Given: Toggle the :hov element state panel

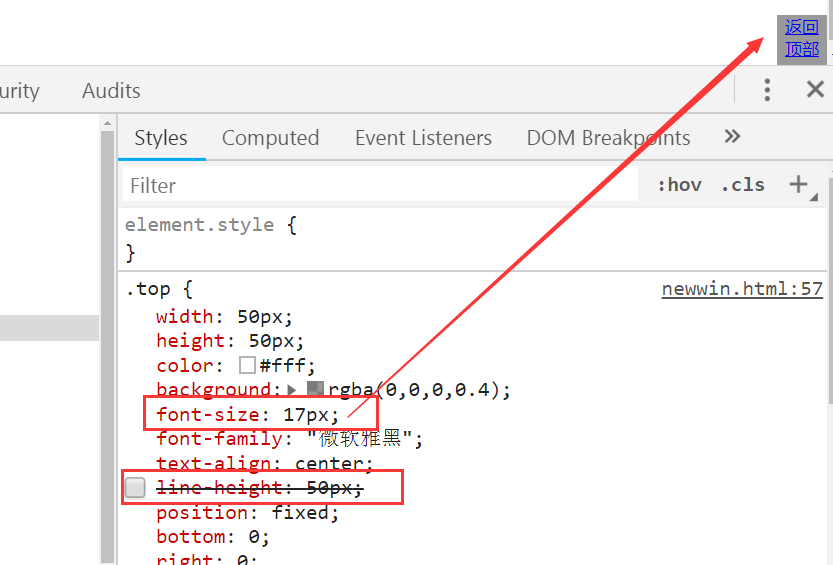Looking at the screenshot, I should click(x=679, y=185).
